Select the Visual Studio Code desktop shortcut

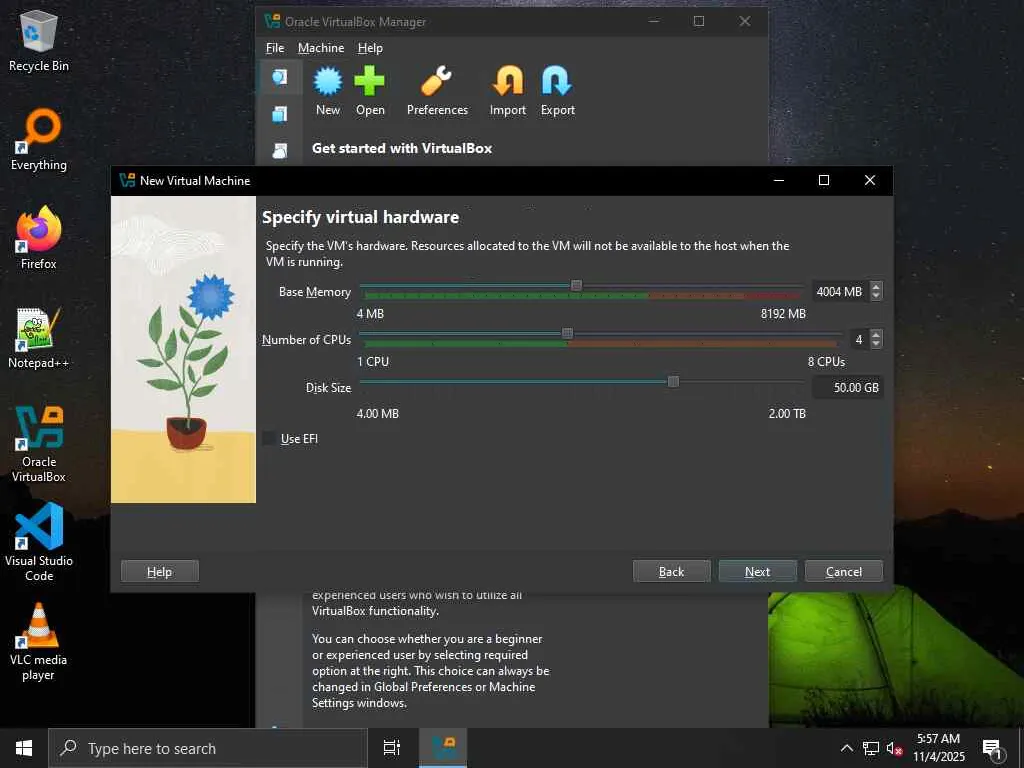(39, 542)
